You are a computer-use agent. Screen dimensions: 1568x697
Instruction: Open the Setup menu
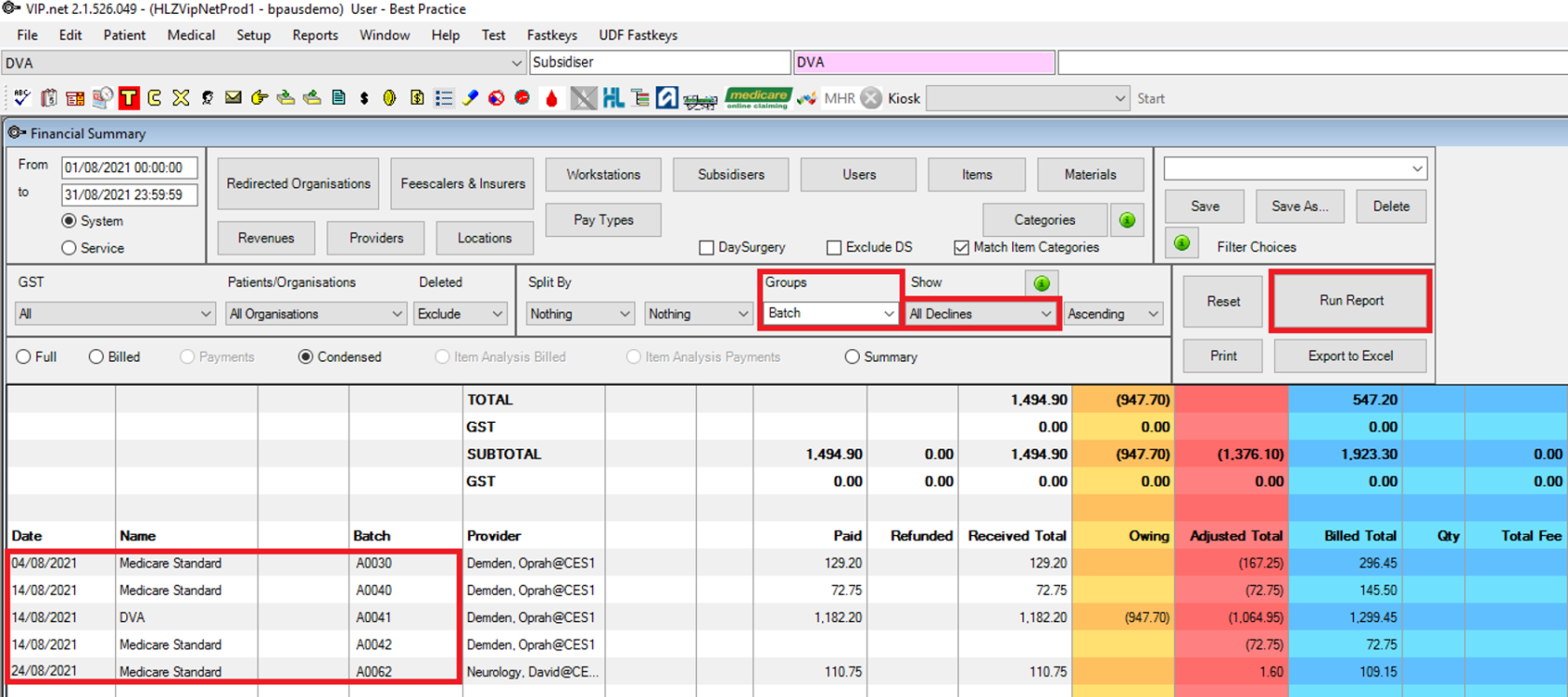pos(253,36)
